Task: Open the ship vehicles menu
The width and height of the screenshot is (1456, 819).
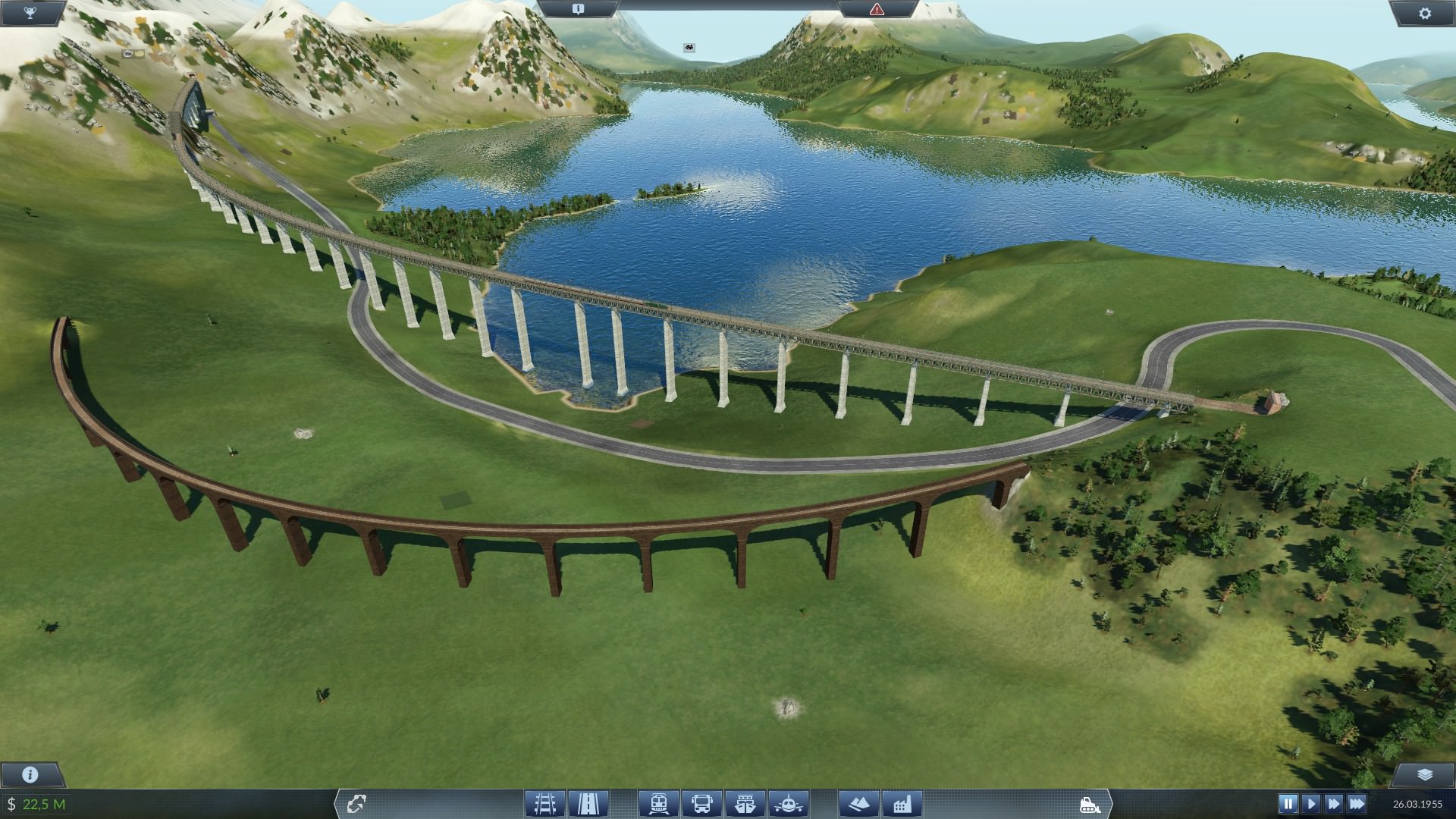Action: [x=745, y=803]
